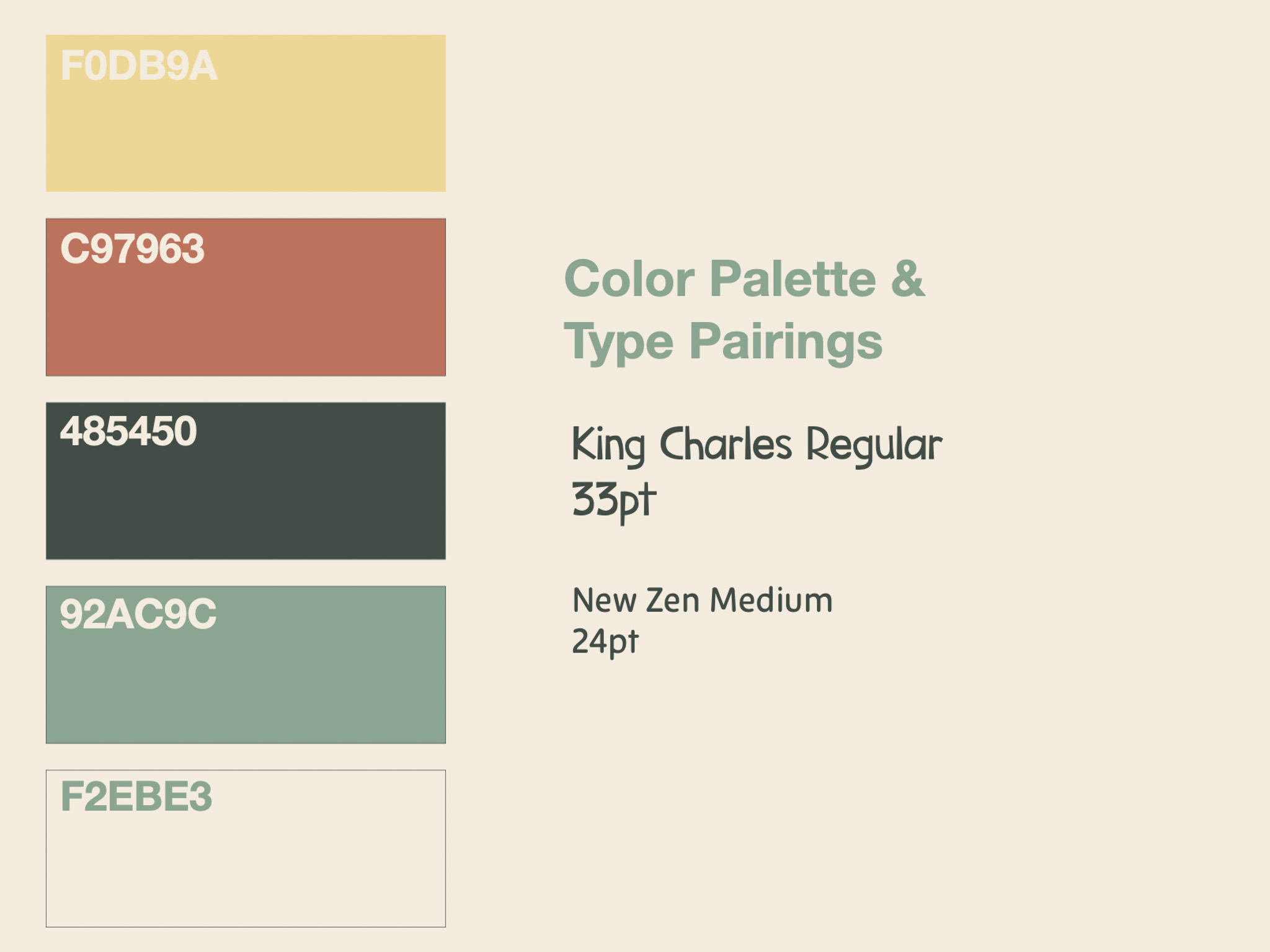
Task: Select the cream F2EBE3 outlined swatch
Action: [246, 848]
